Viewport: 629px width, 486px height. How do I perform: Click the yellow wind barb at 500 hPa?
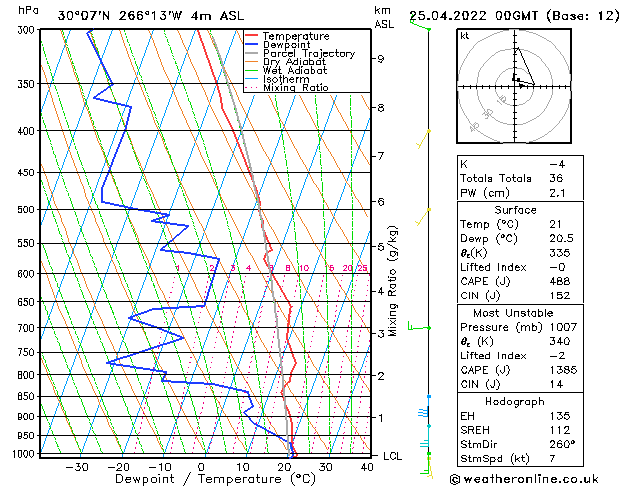click(422, 217)
